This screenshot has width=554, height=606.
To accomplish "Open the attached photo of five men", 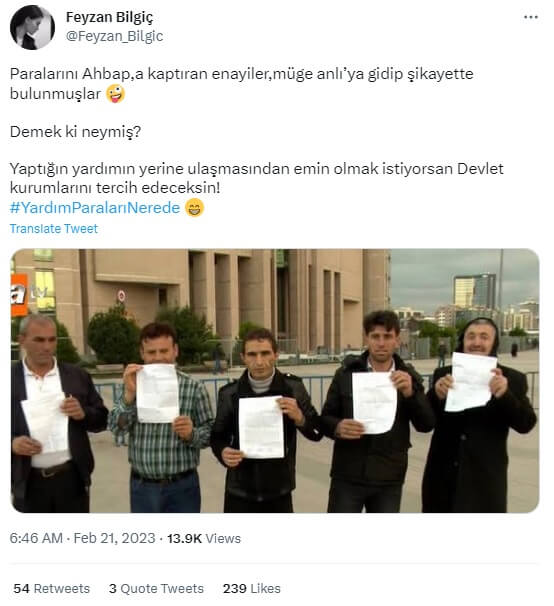I will click(x=275, y=381).
